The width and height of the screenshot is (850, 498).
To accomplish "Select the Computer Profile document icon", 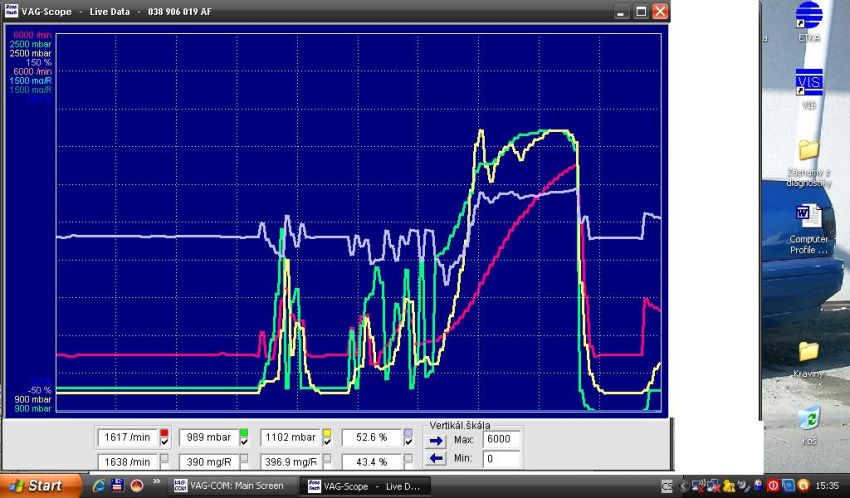I will click(808, 219).
